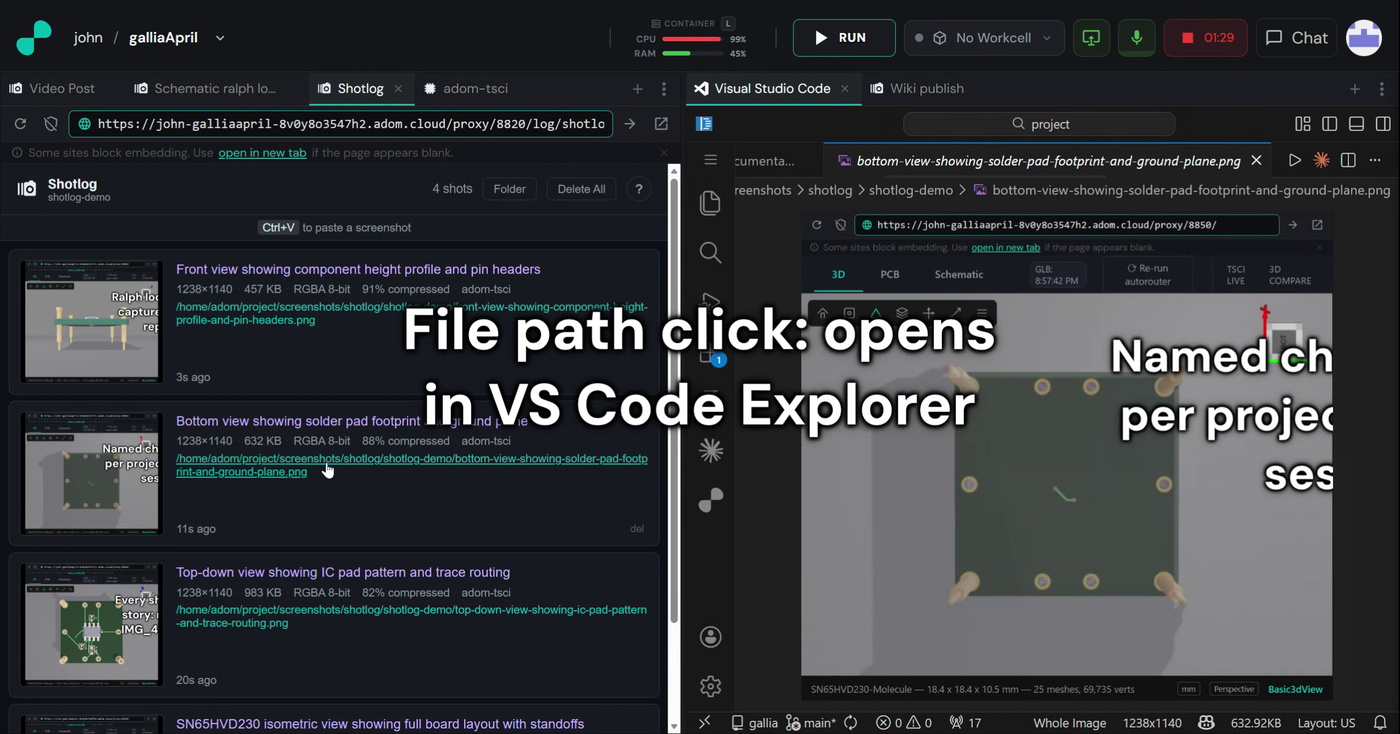This screenshot has height=734, width=1400.
Task: Open the VS Code Search icon
Action: [711, 252]
